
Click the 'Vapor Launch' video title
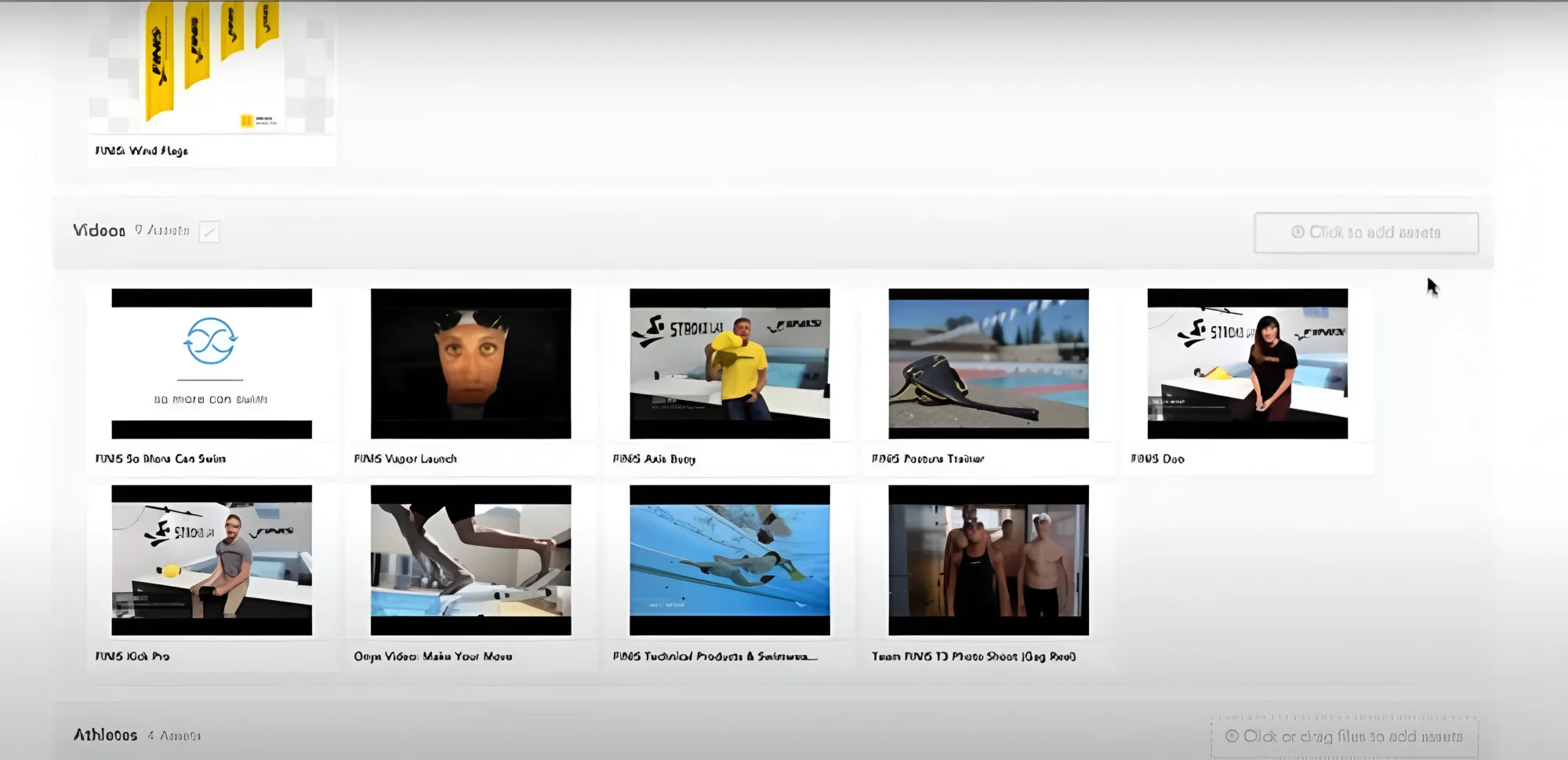click(405, 459)
